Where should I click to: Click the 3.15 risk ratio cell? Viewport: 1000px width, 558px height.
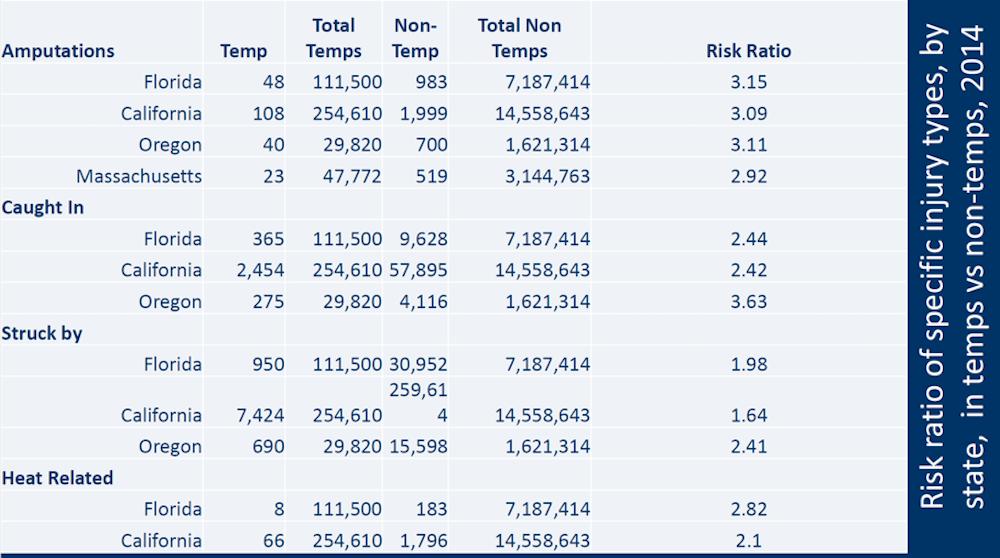point(748,82)
